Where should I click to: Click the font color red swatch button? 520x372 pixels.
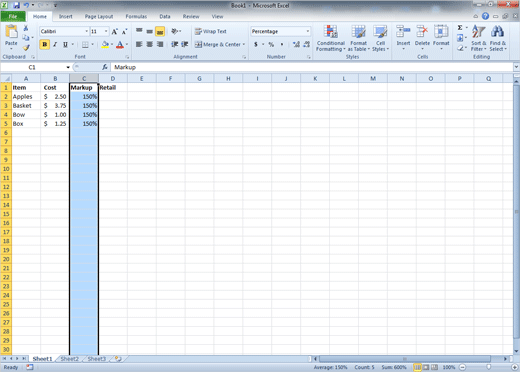[x=120, y=45]
